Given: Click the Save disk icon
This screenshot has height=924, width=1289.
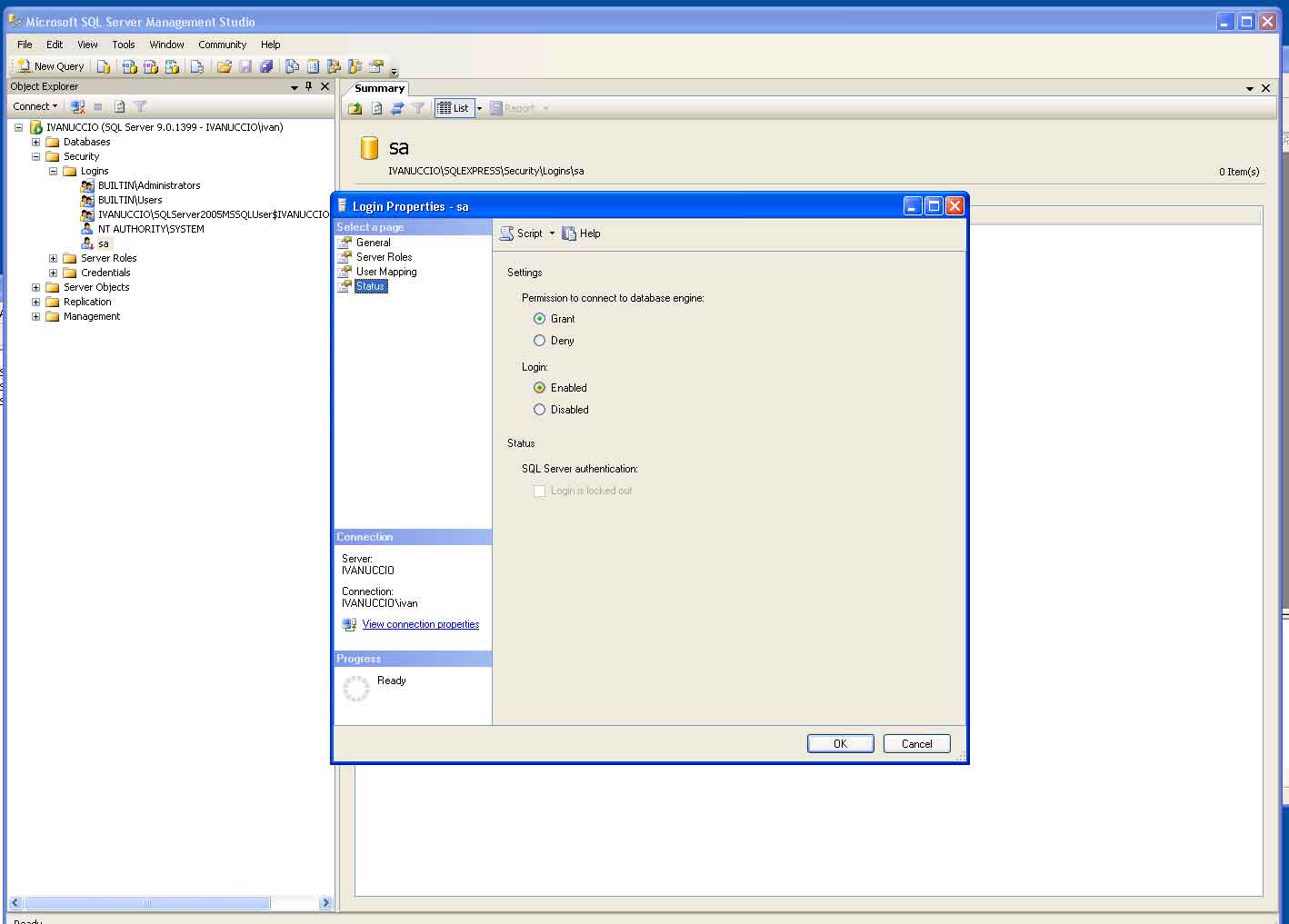Looking at the screenshot, I should point(245,66).
